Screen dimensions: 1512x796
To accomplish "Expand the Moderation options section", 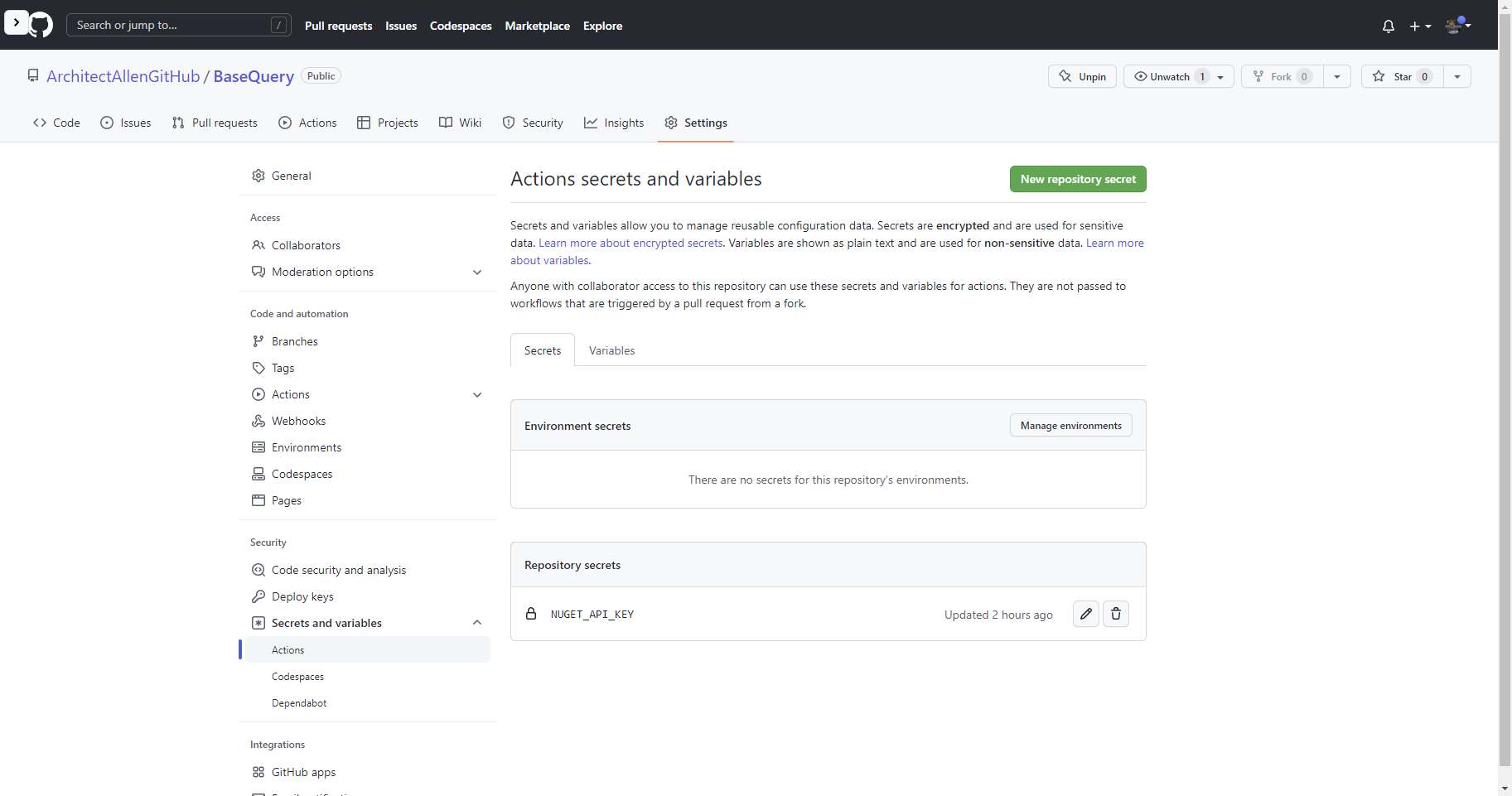I will [x=477, y=272].
